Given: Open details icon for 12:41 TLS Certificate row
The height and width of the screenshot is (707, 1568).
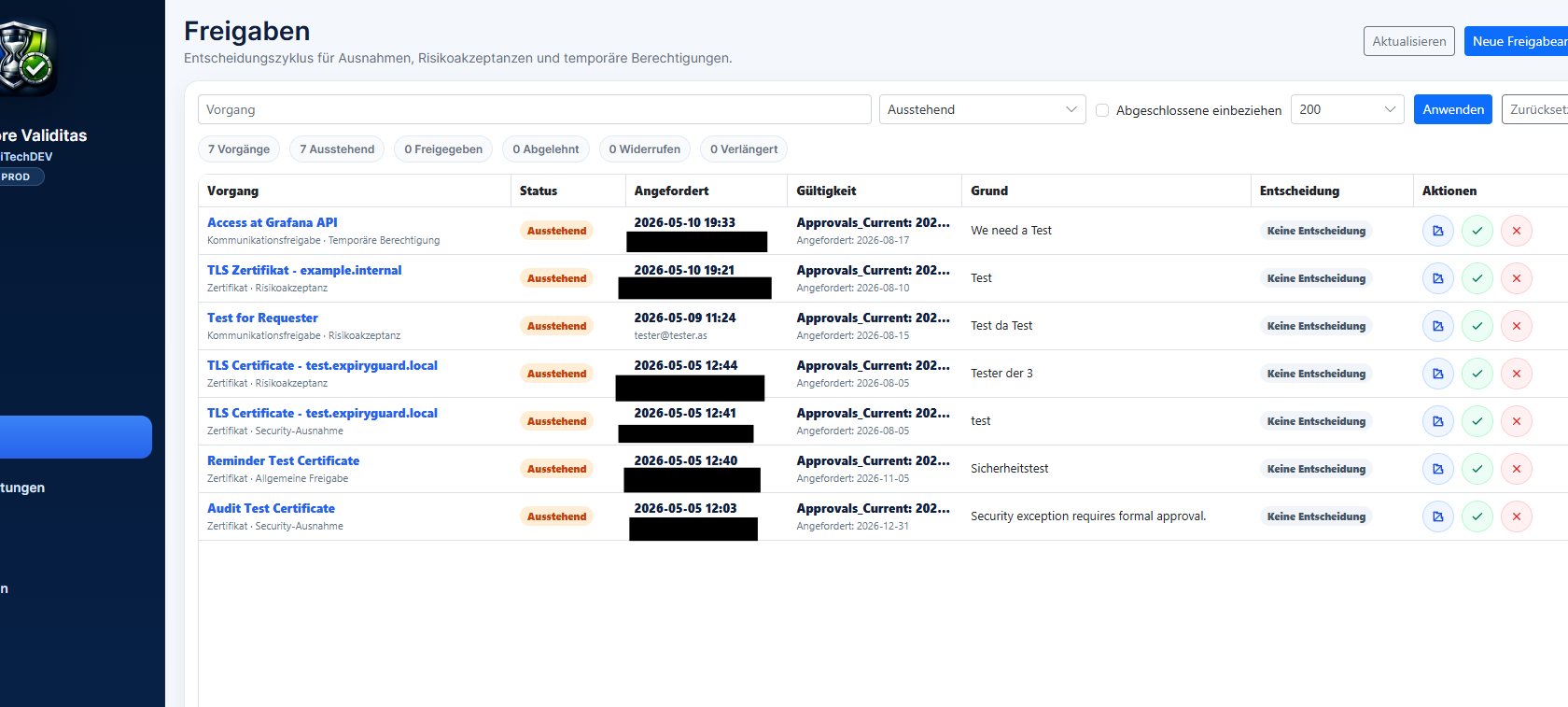Looking at the screenshot, I should [1438, 421].
